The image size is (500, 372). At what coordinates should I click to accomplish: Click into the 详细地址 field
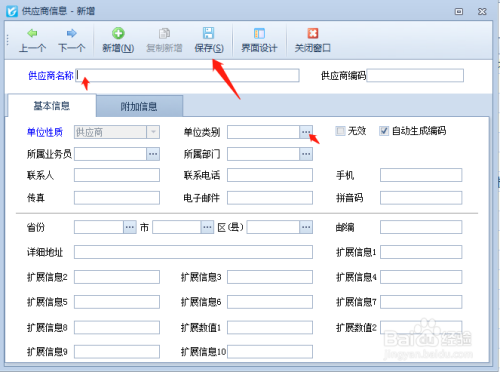[x=193, y=252]
